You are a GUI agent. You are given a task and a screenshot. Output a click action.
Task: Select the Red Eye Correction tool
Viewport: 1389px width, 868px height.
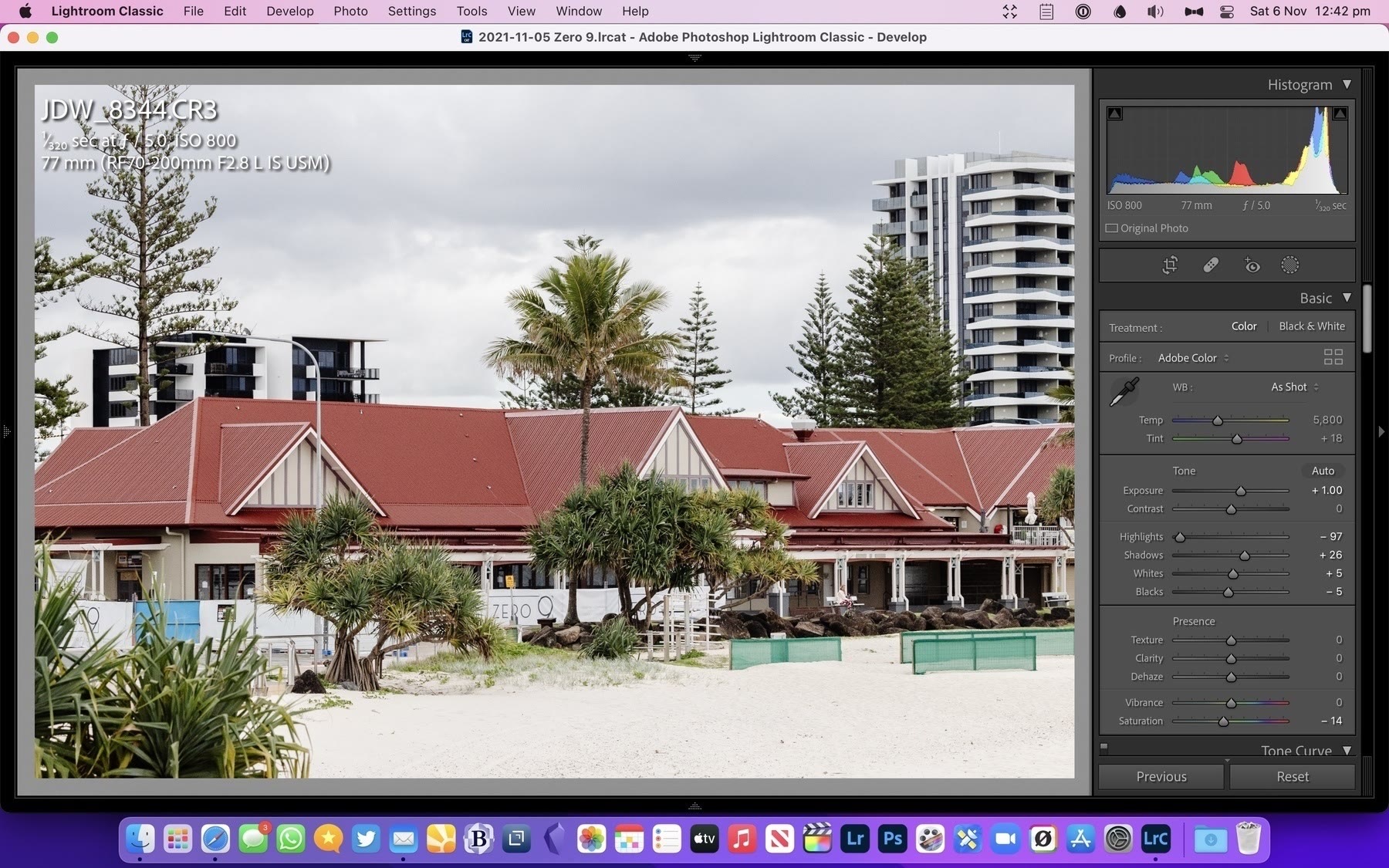click(1251, 265)
